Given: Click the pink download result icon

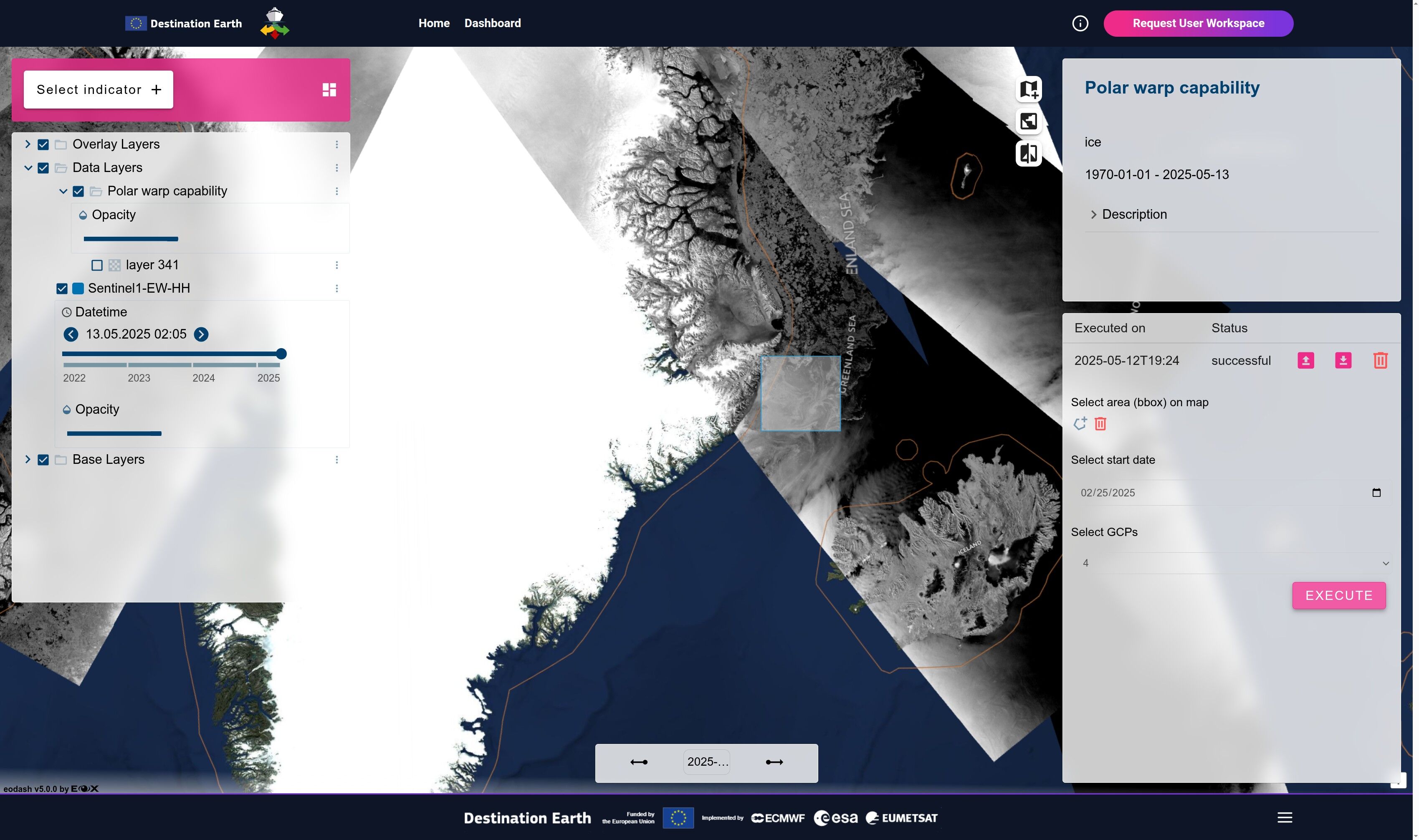Looking at the screenshot, I should click(1343, 361).
